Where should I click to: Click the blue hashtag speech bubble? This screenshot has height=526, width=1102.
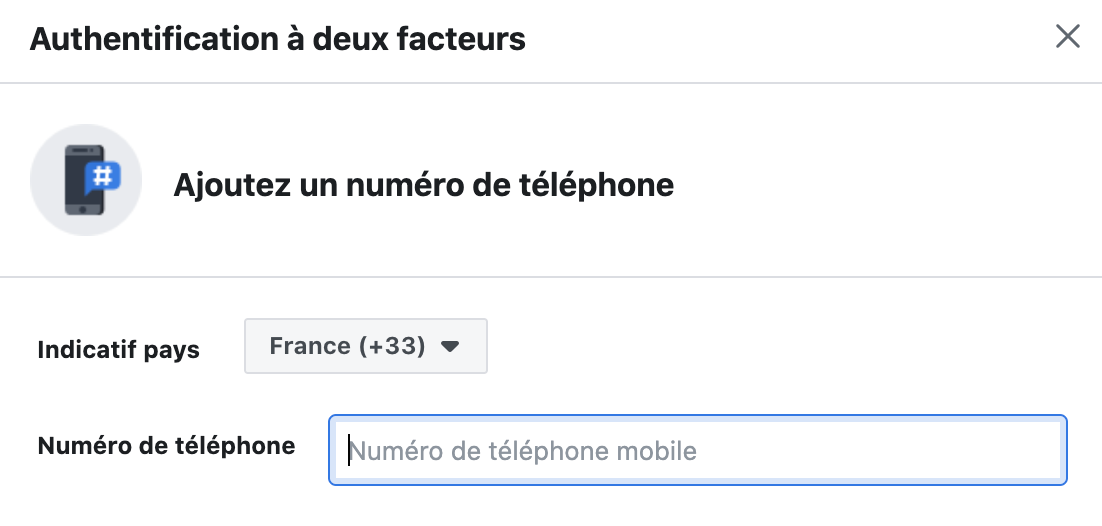[103, 177]
